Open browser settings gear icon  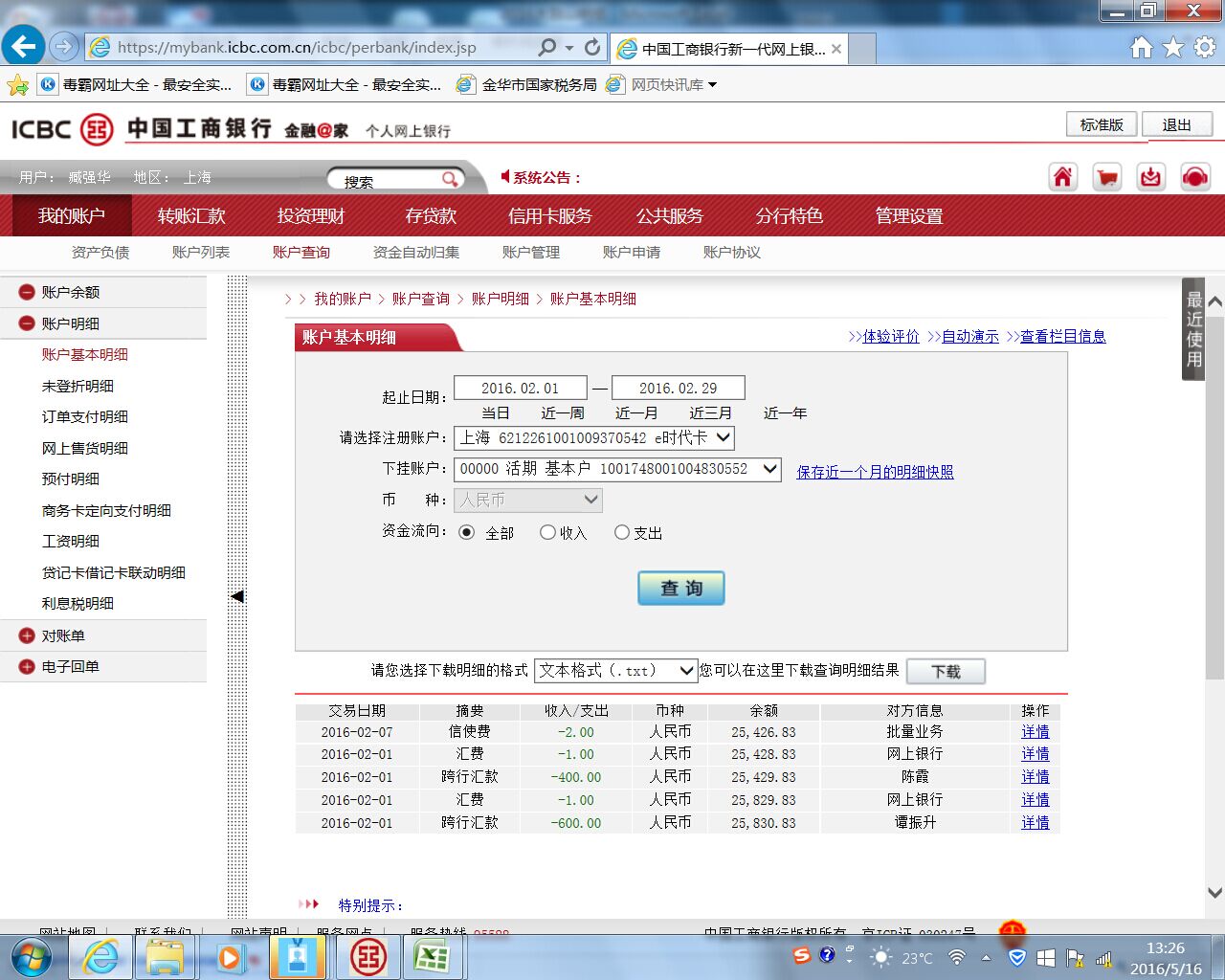[1205, 47]
